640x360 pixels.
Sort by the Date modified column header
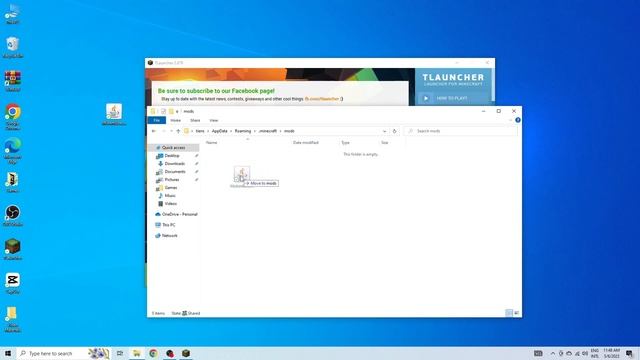pyautogui.click(x=306, y=142)
